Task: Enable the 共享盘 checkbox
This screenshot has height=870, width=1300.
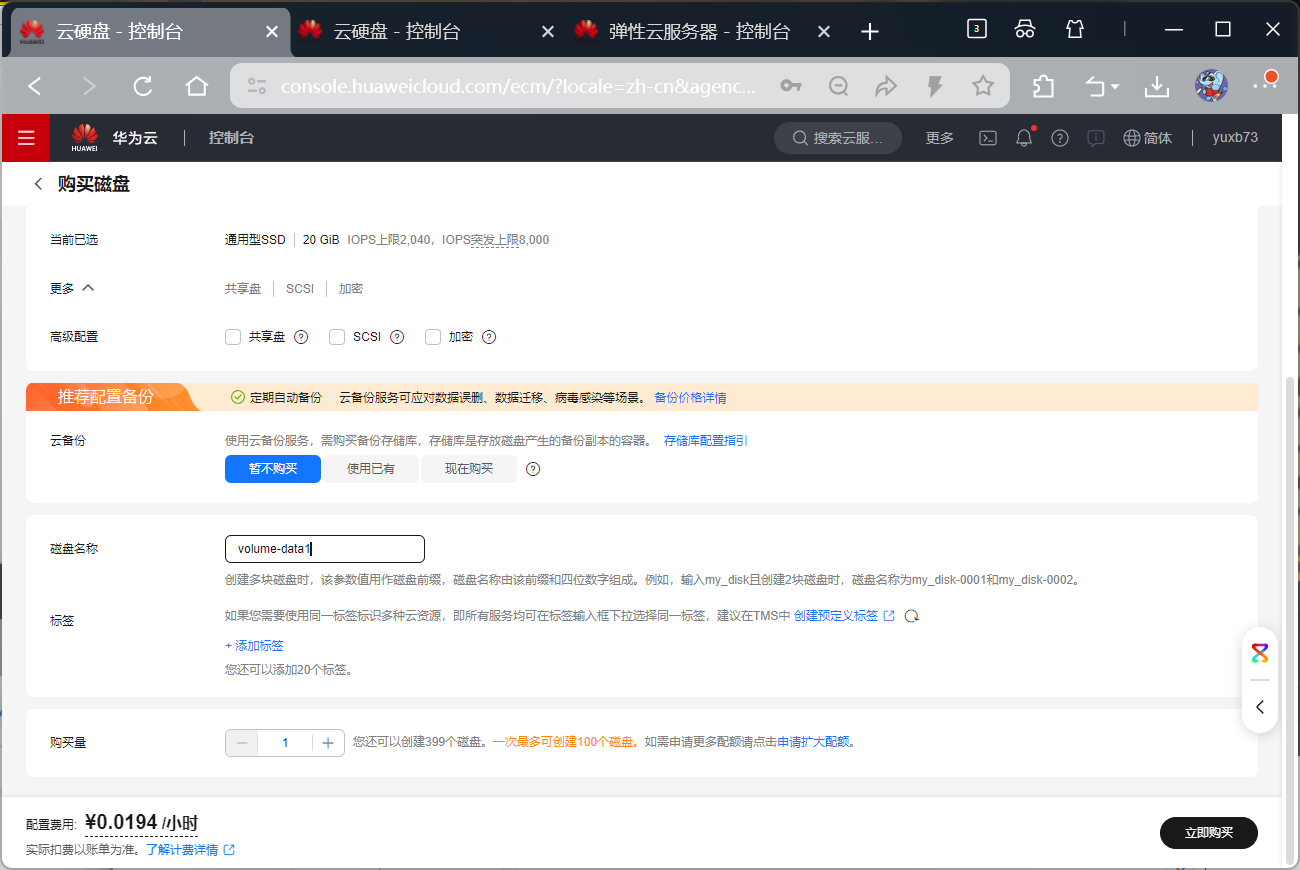Action: coord(233,337)
